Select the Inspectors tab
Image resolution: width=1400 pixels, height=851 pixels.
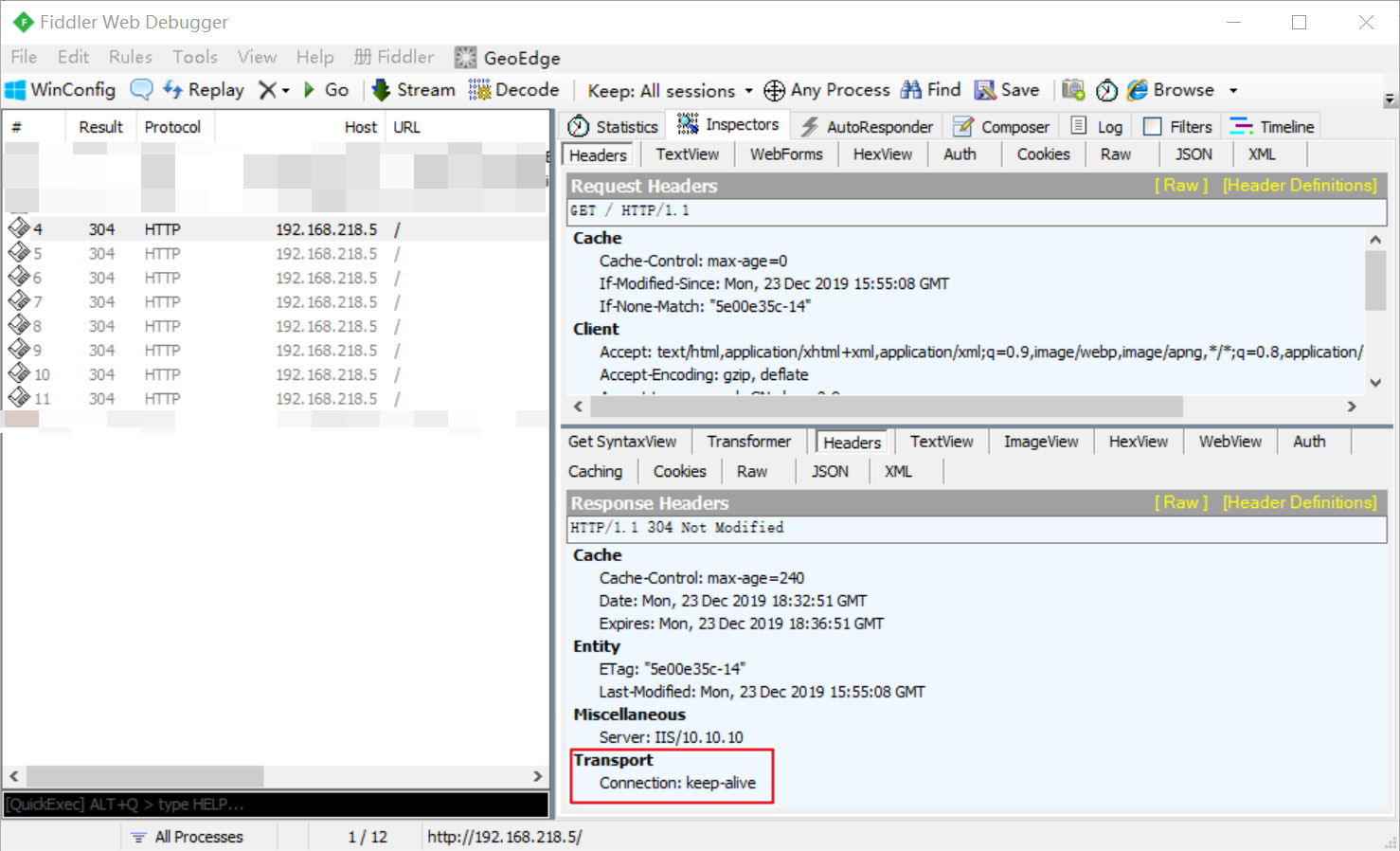728,124
